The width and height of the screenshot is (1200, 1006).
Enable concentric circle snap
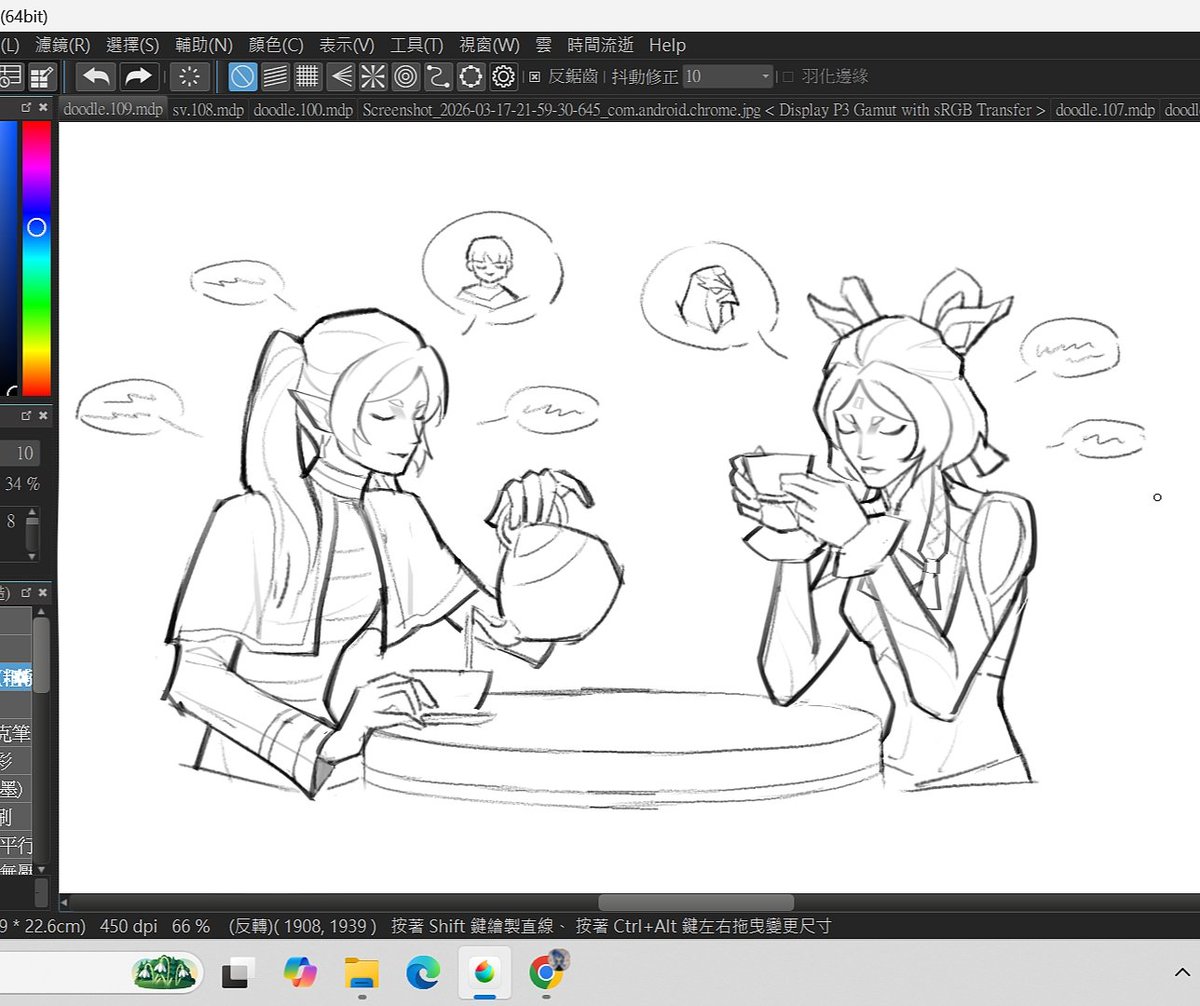[x=405, y=76]
